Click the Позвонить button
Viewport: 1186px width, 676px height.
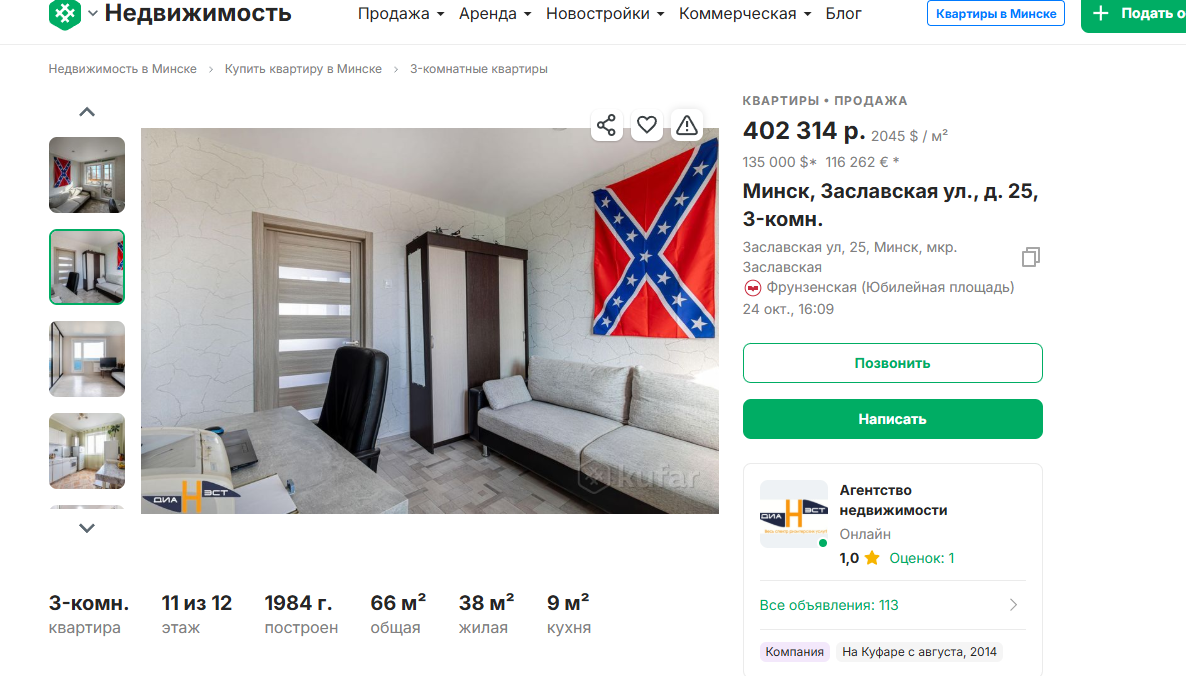pos(893,363)
